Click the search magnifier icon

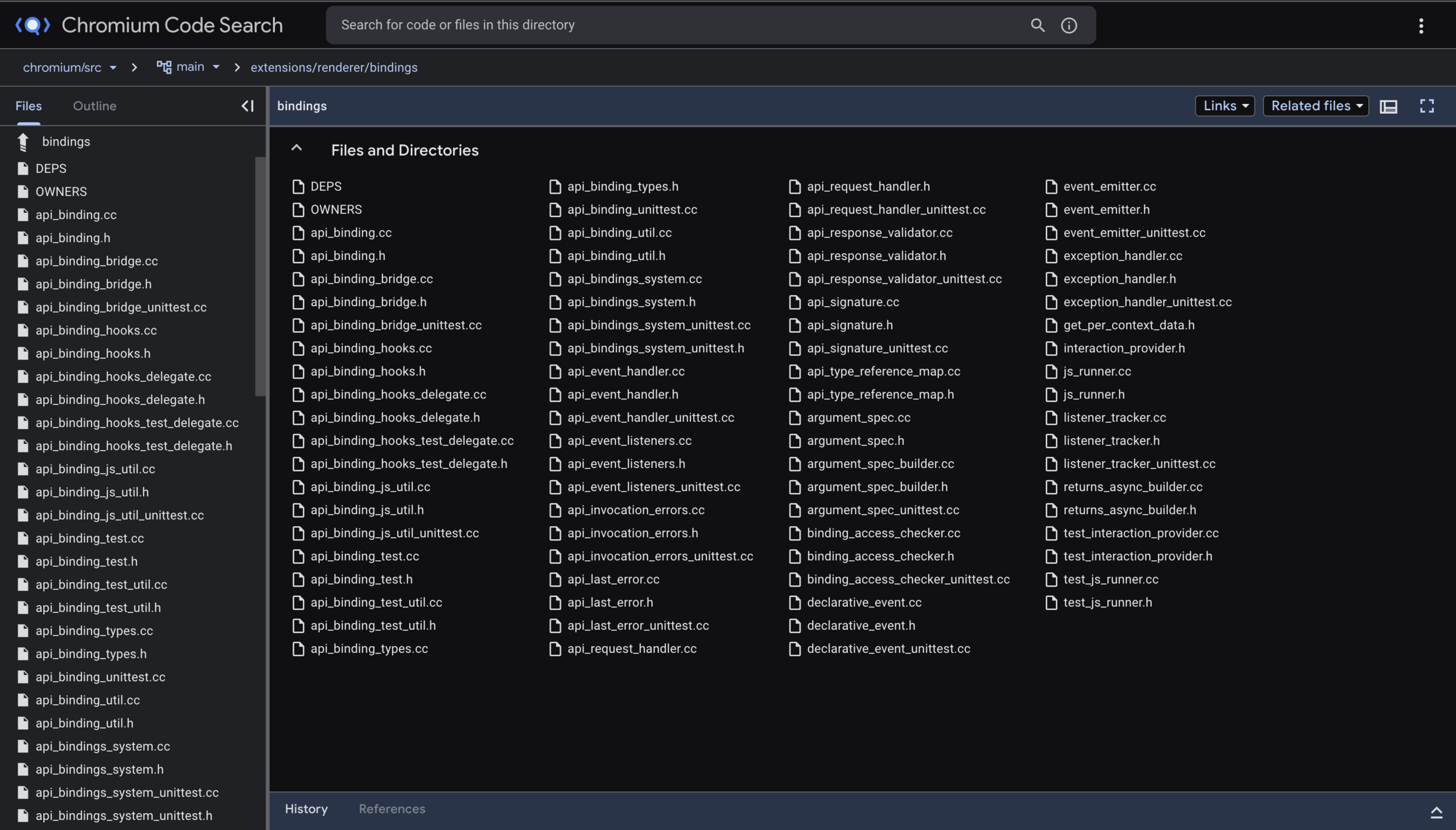[1037, 25]
